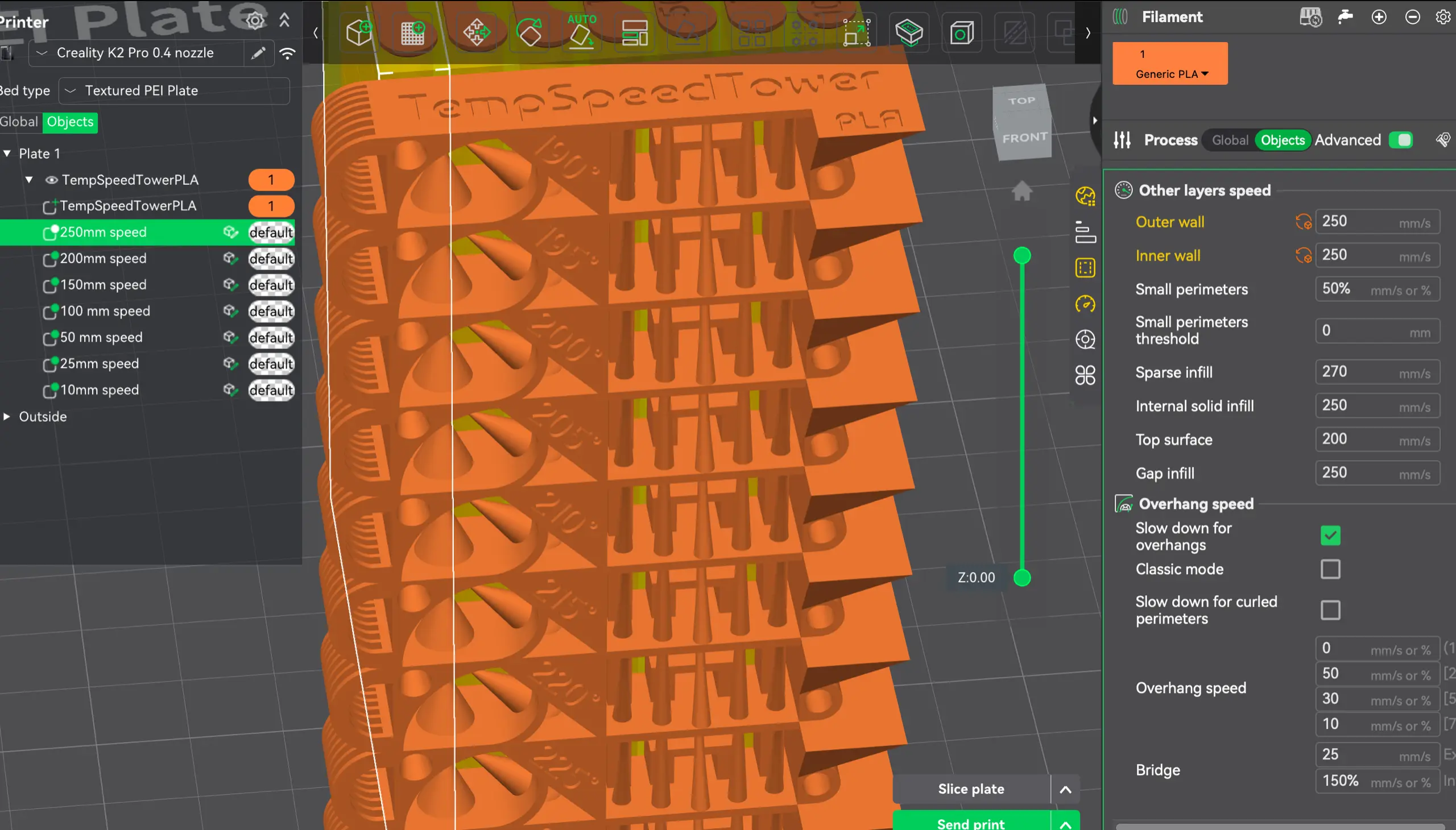Screen dimensions: 1456x830
Task: Switch to Global tab in left panel
Action: point(19,122)
